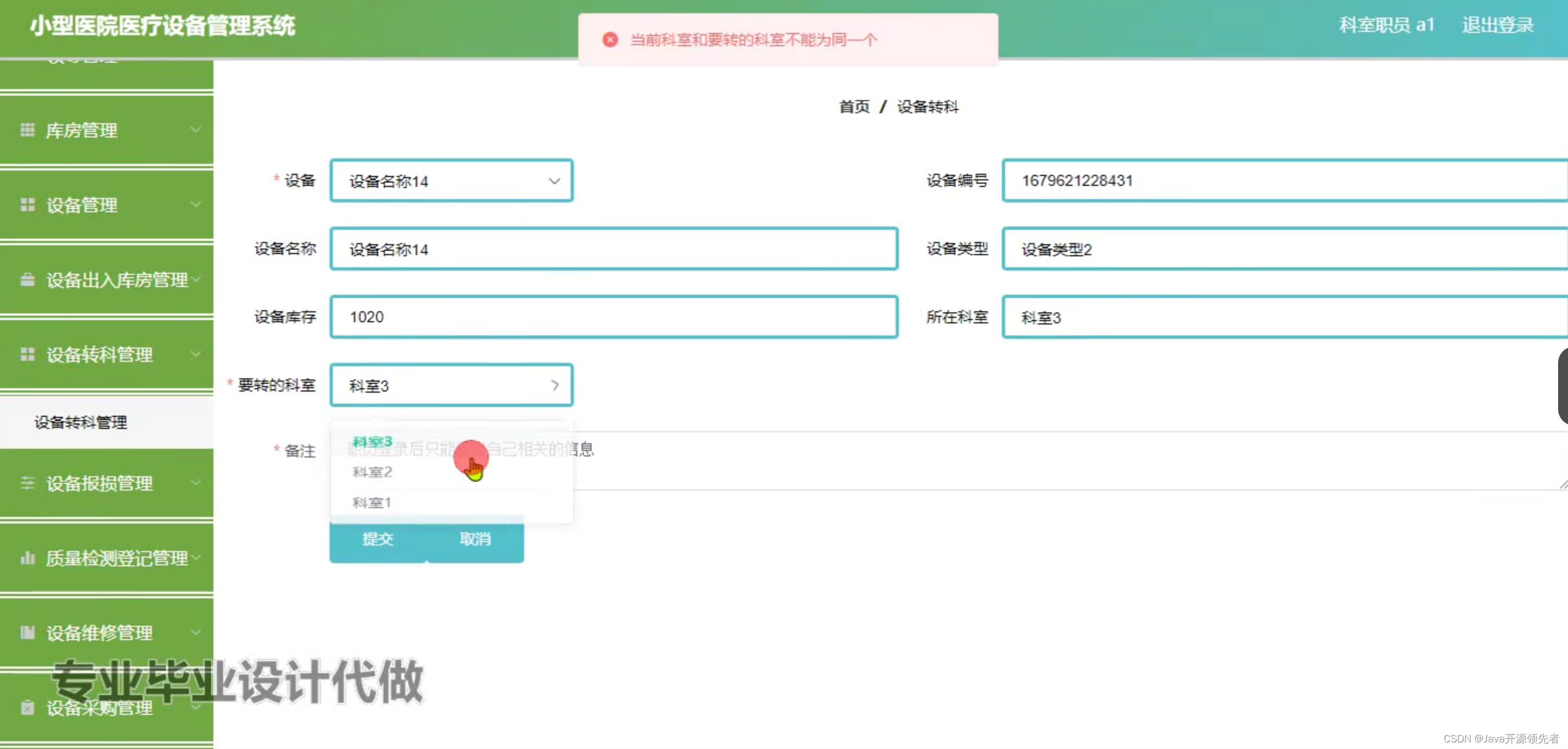Click the 取消 cancel button
Viewport: 1568px width, 749px height.
point(475,539)
